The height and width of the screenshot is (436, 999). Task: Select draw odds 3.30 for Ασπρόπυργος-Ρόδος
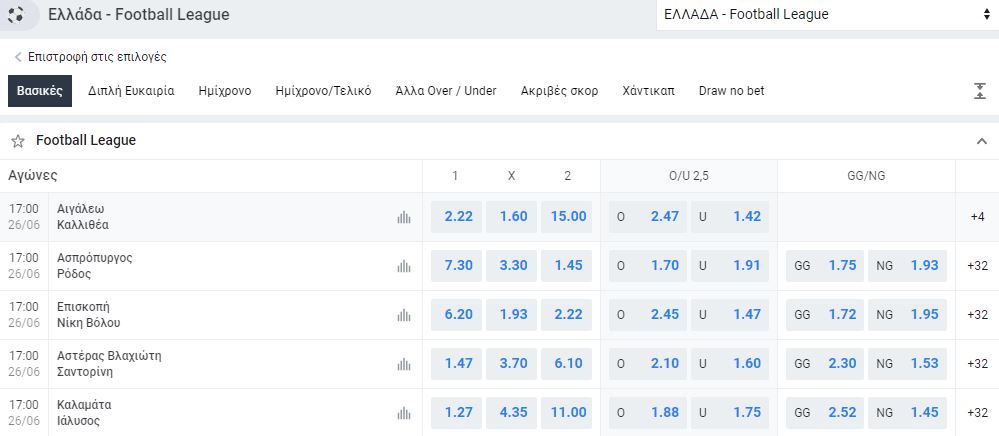tap(512, 266)
